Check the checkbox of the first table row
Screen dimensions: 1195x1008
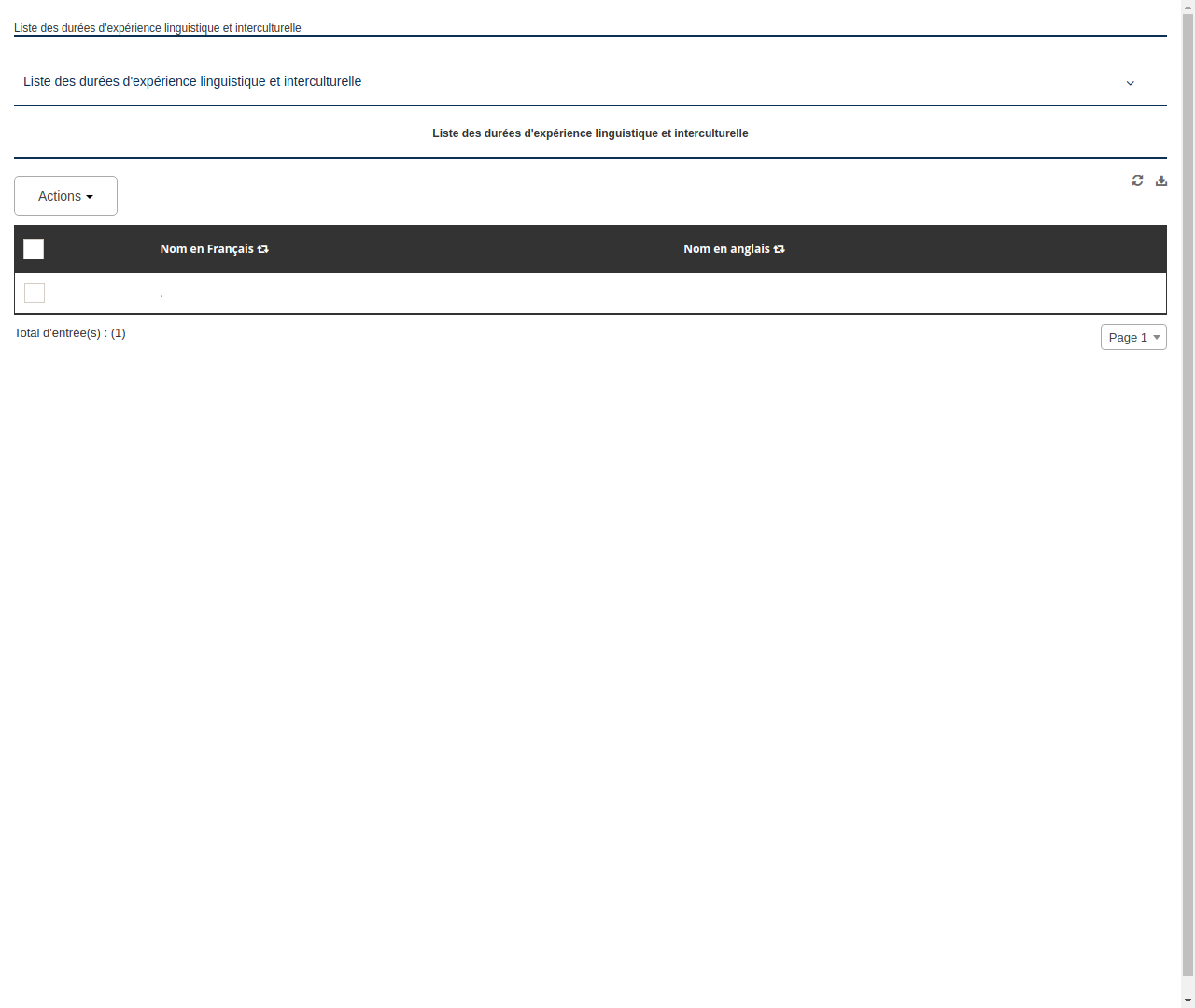pyautogui.click(x=34, y=292)
